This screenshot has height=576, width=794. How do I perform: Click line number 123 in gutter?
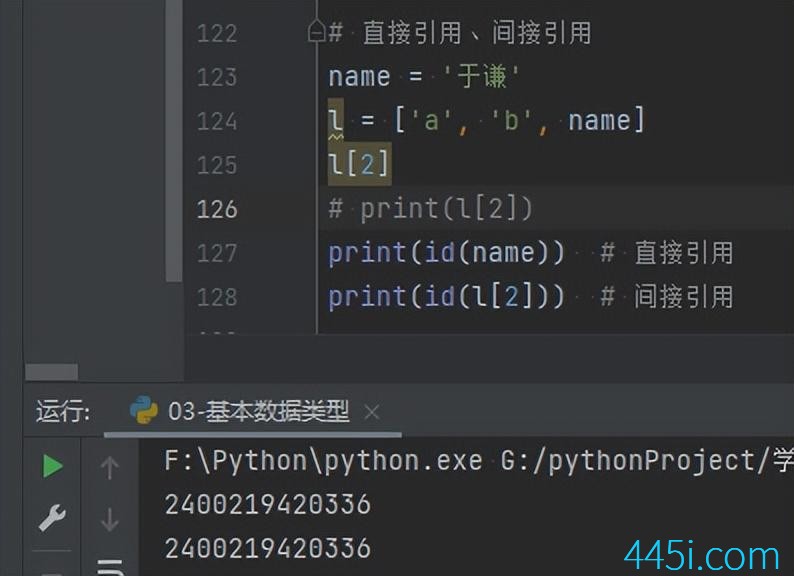coord(217,77)
